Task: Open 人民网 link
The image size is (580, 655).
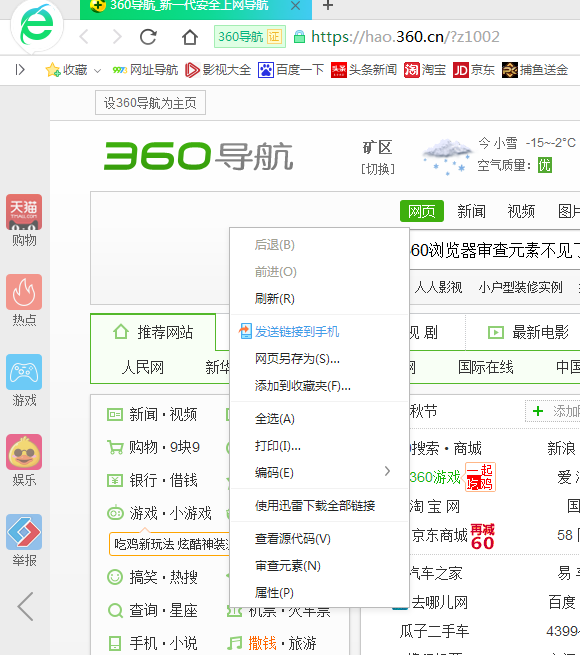Action: pos(142,367)
